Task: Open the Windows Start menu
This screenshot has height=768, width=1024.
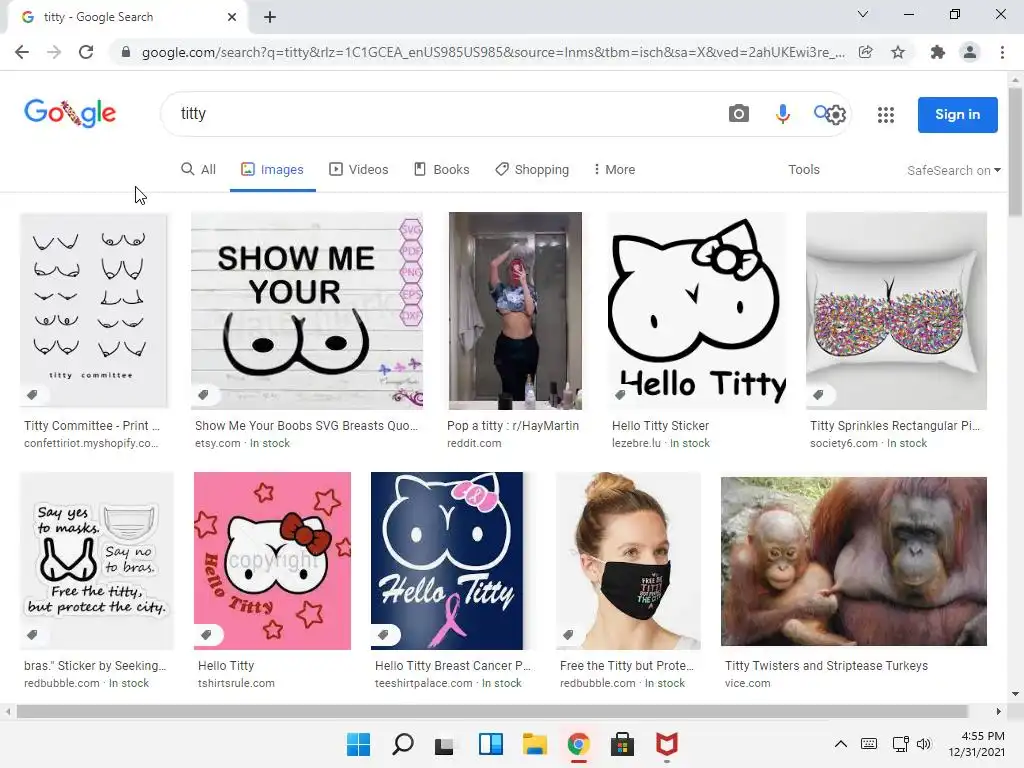Action: tap(358, 744)
